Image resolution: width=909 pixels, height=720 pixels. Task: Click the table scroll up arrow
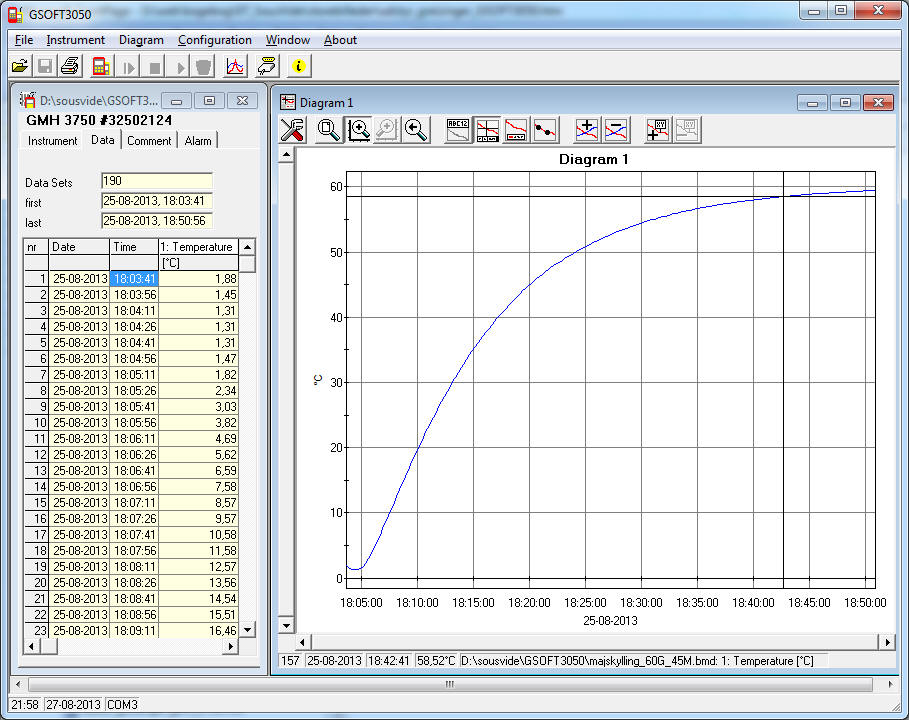[x=248, y=247]
